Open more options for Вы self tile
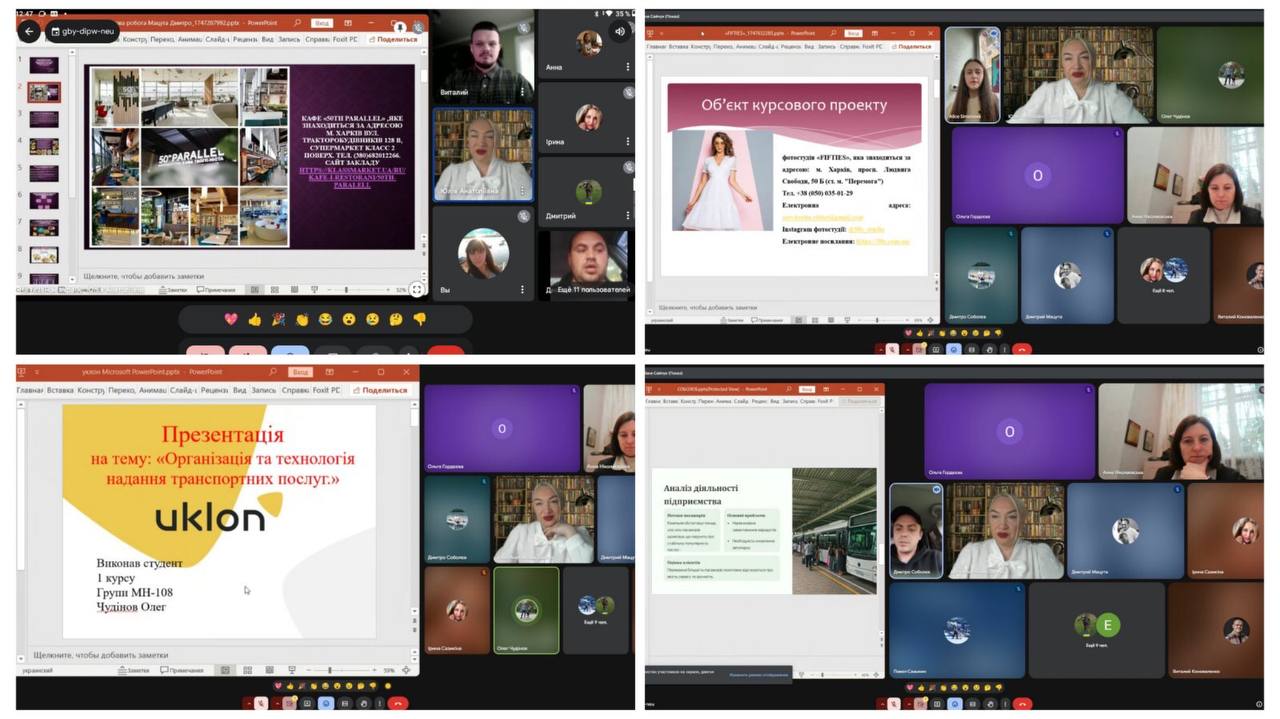Viewport: 1280px width, 719px height. click(522, 290)
